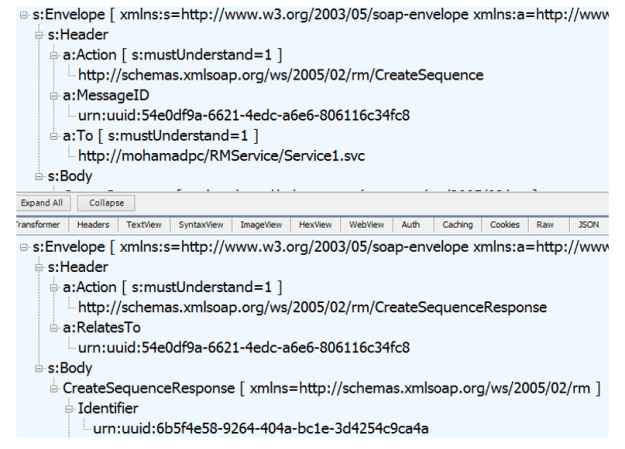The image size is (625, 449).
Task: Collapse the a:RelatesTo node in response
Action: click(x=54, y=327)
